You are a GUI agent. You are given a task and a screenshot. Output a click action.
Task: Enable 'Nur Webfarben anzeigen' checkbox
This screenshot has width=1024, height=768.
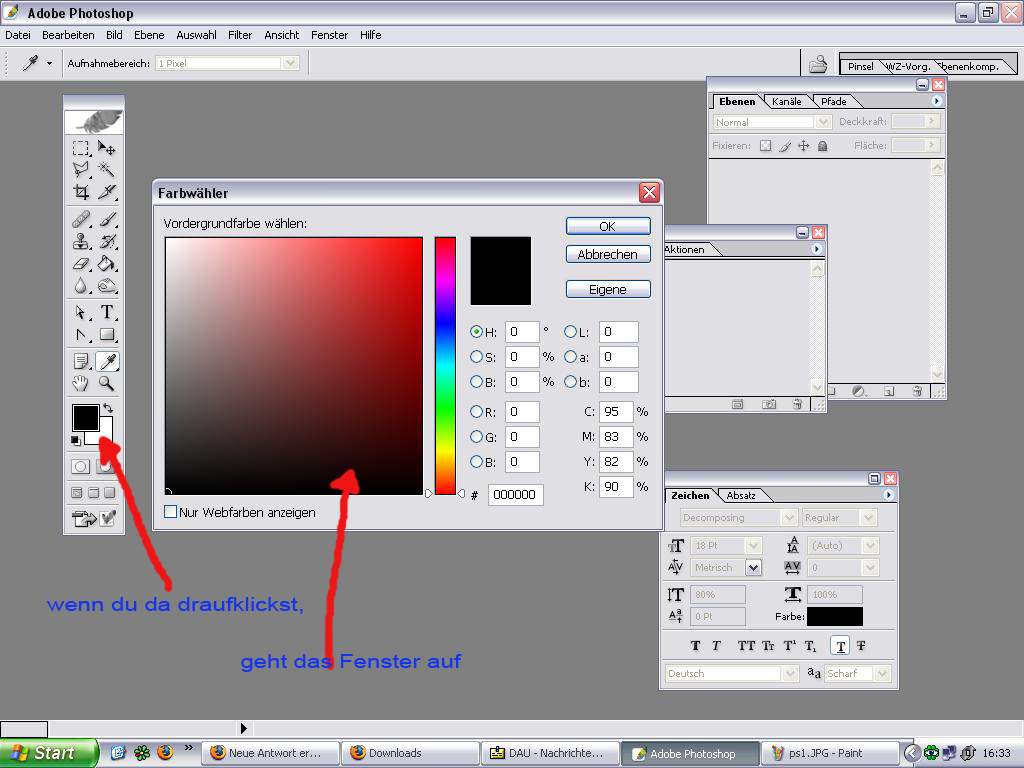coord(171,512)
